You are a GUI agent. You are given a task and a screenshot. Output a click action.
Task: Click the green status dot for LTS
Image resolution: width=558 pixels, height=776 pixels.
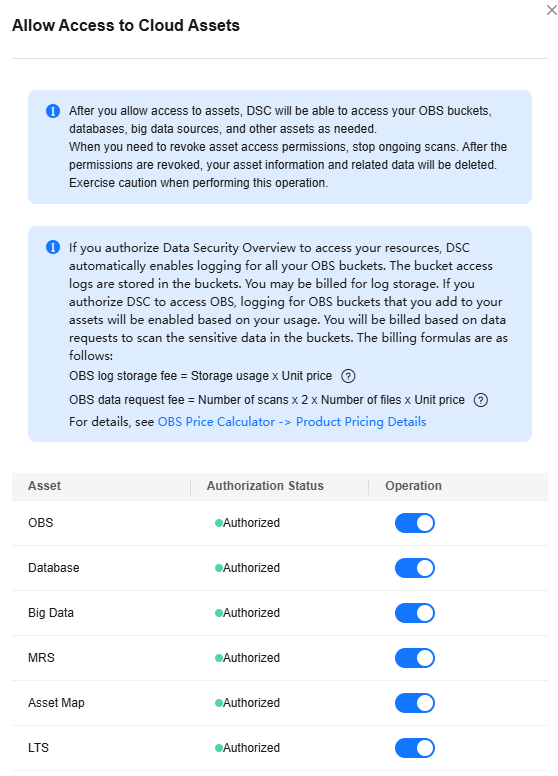click(x=219, y=748)
